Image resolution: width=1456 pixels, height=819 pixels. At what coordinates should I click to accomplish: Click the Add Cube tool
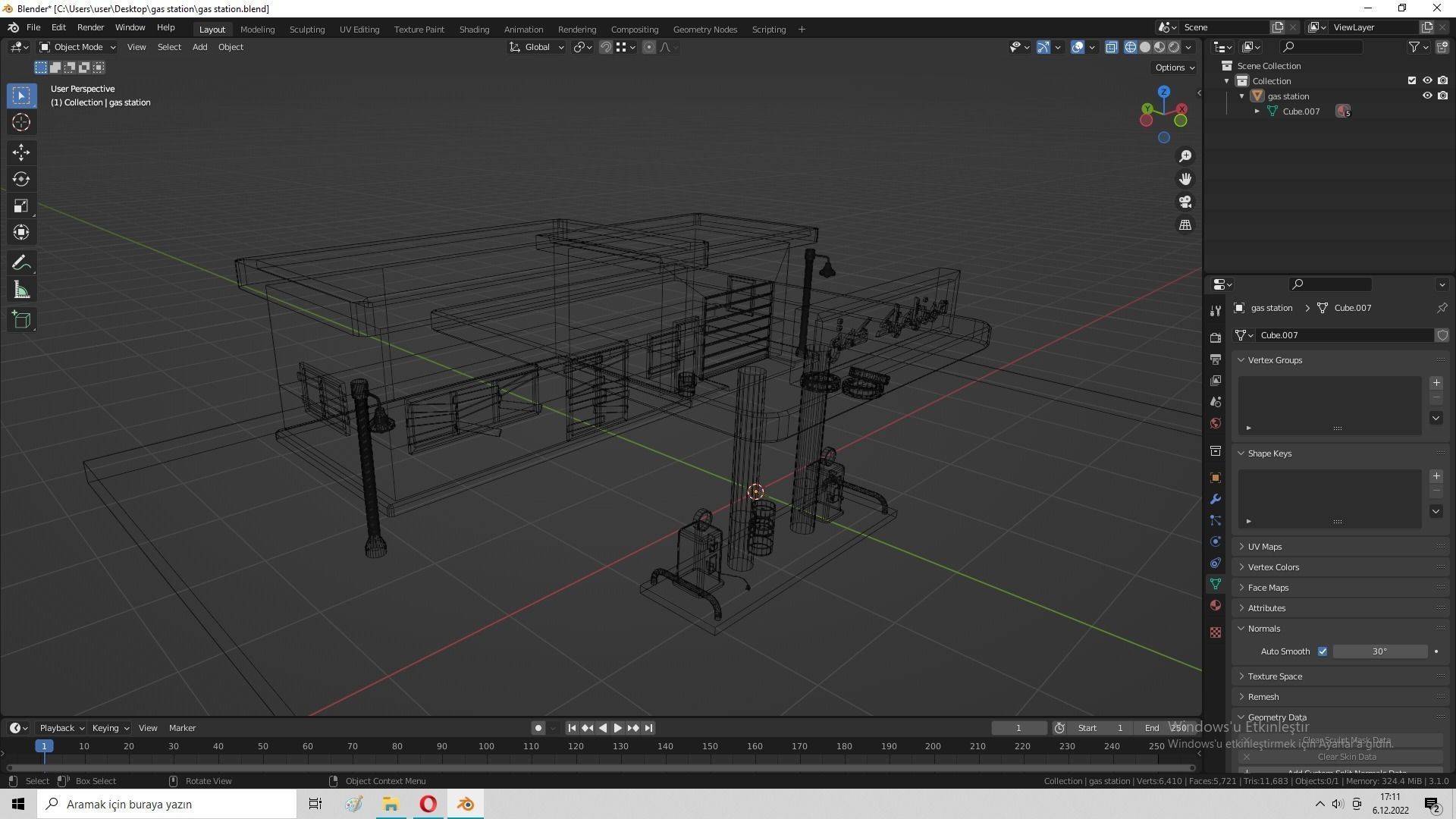20,320
